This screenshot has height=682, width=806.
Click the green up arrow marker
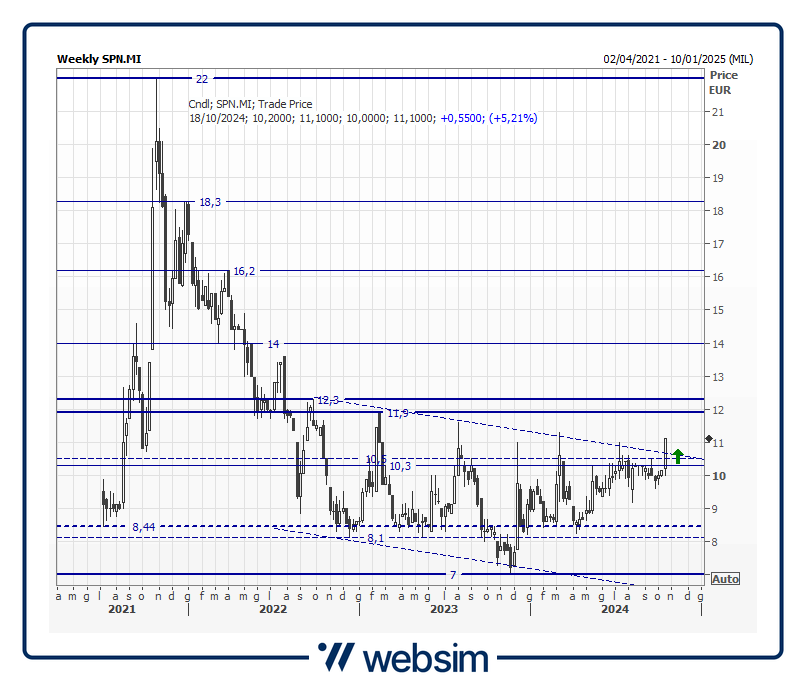pos(678,456)
